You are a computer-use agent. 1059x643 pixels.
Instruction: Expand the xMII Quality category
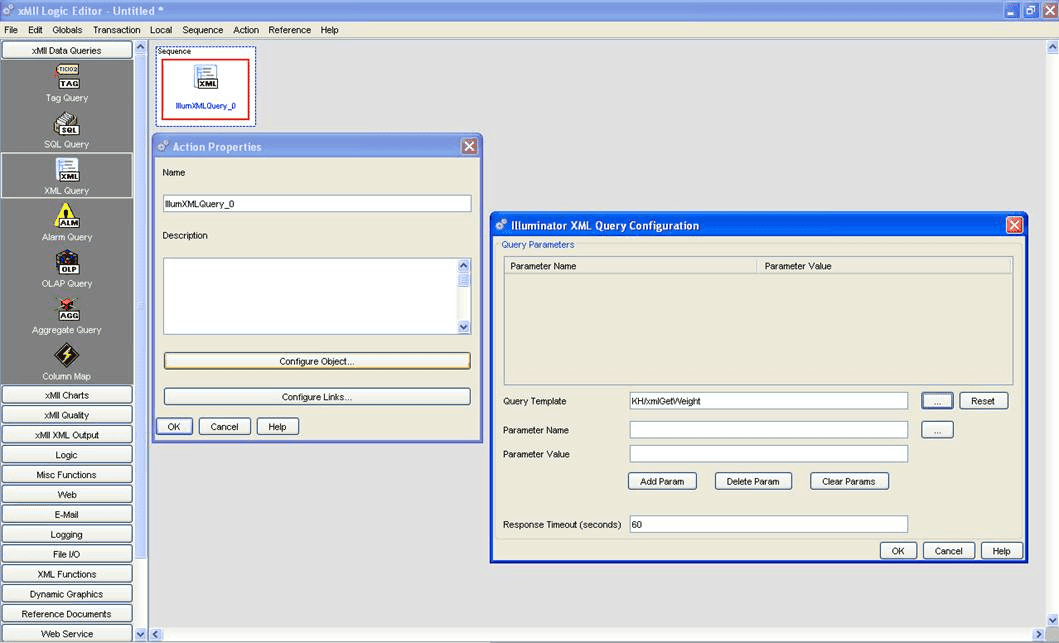point(67,415)
